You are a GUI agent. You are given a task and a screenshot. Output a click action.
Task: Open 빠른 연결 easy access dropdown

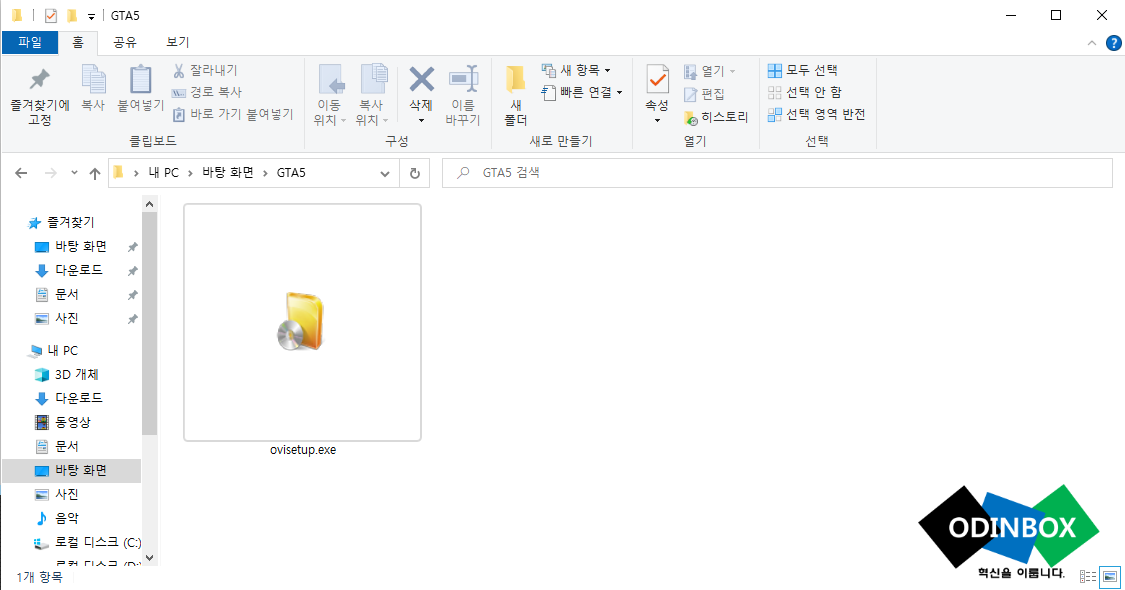pyautogui.click(x=582, y=92)
